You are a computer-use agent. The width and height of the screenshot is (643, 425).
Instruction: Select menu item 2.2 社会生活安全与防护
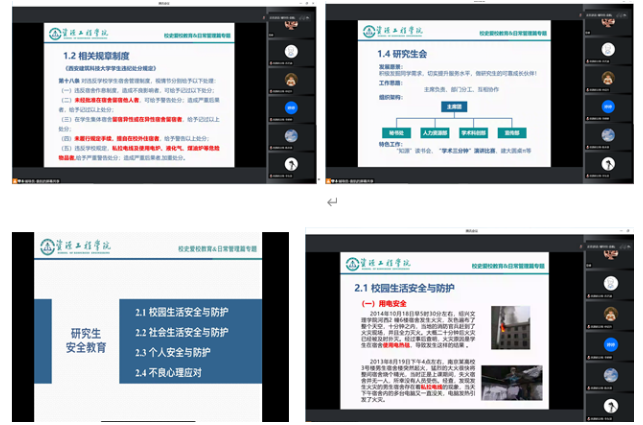pos(182,331)
